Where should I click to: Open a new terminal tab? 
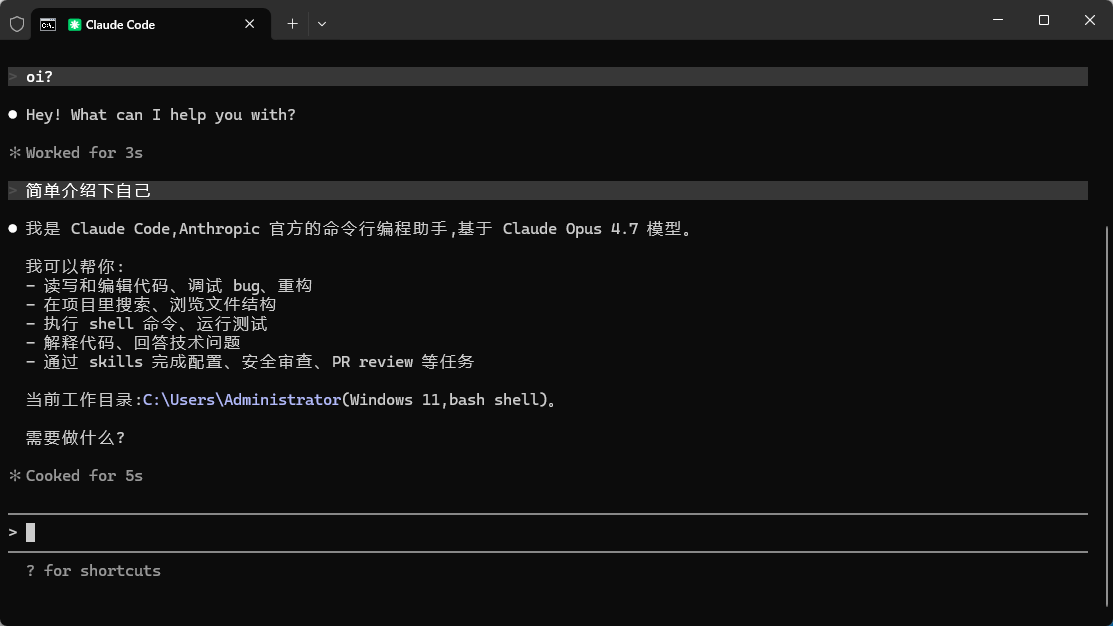292,24
